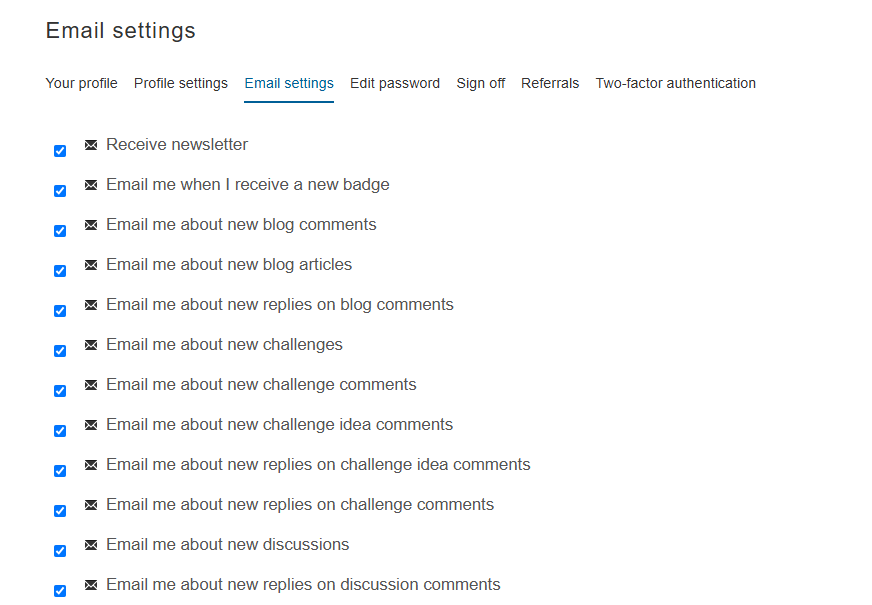Switch to the Profile settings tab
This screenshot has width=872, height=605.
tap(181, 83)
